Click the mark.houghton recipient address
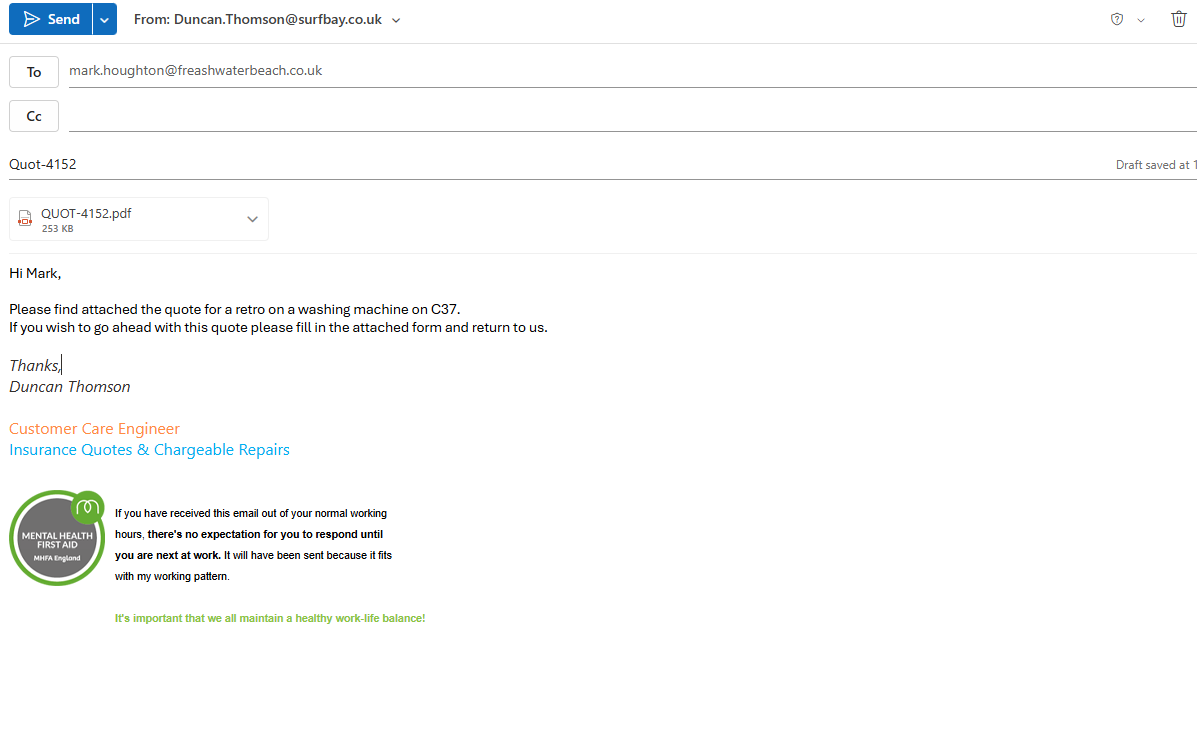Viewport: 1197px width, 737px height. [x=195, y=70]
